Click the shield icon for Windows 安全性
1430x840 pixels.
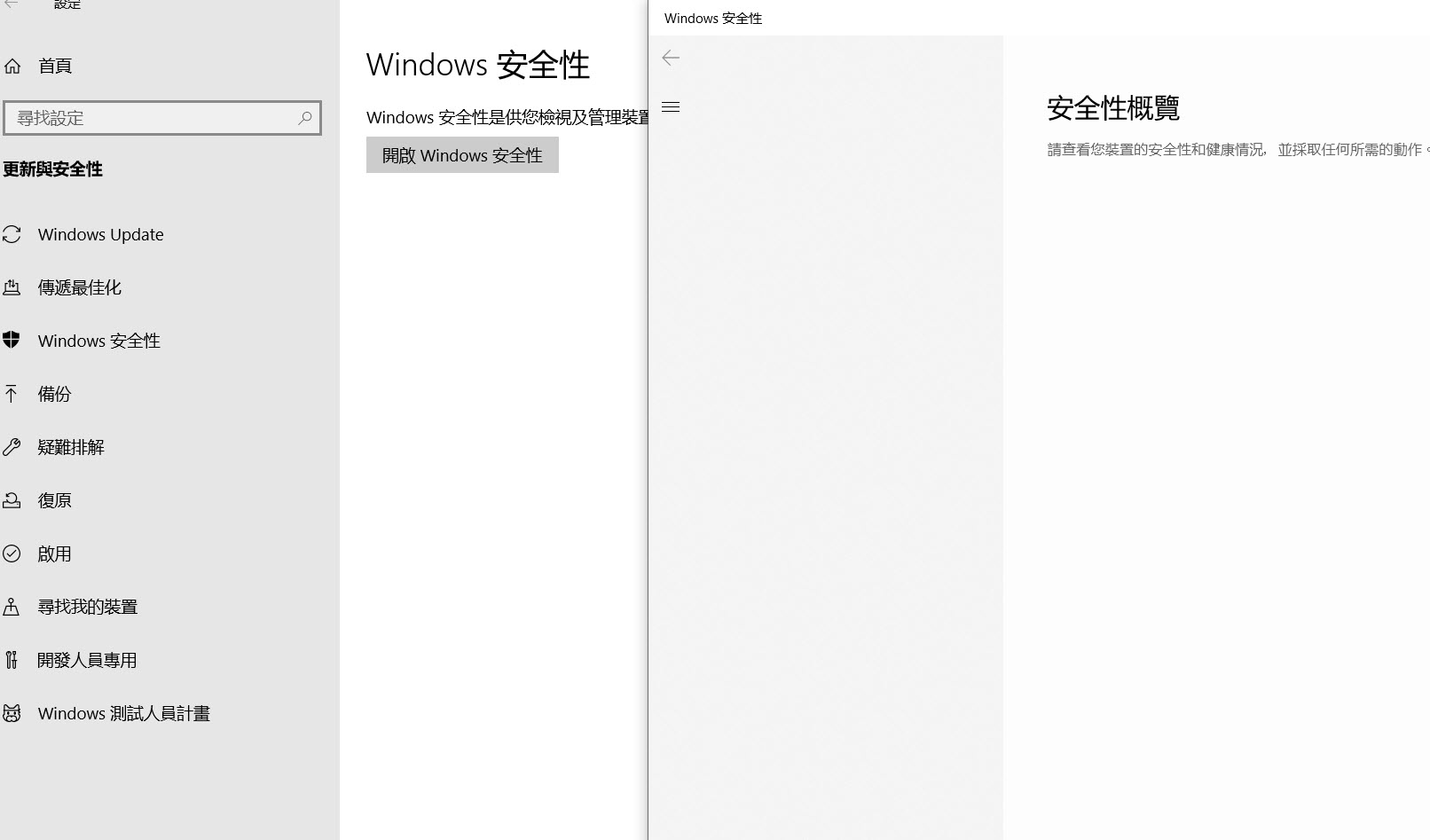click(x=12, y=341)
